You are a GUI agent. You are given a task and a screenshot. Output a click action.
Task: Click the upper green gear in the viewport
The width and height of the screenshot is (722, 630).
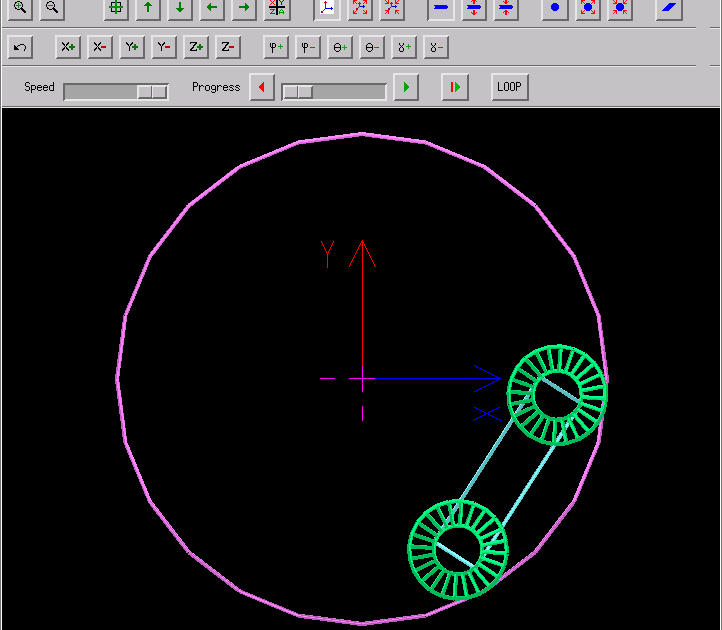(557, 394)
